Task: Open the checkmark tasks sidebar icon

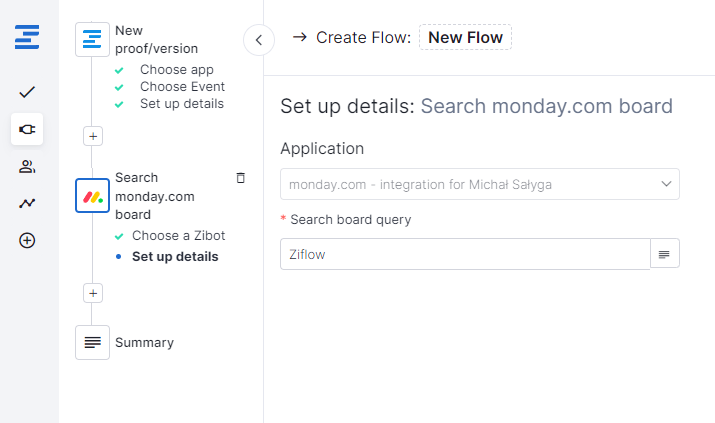Action: tap(28, 92)
